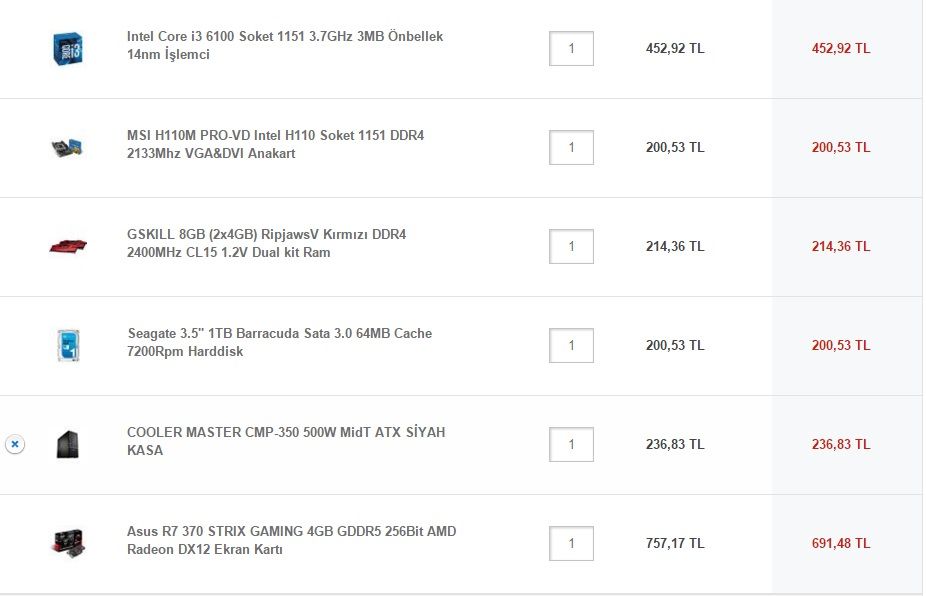The height and width of the screenshot is (596, 926).
Task: Click the MSI H110M motherboard product image
Action: 67,147
